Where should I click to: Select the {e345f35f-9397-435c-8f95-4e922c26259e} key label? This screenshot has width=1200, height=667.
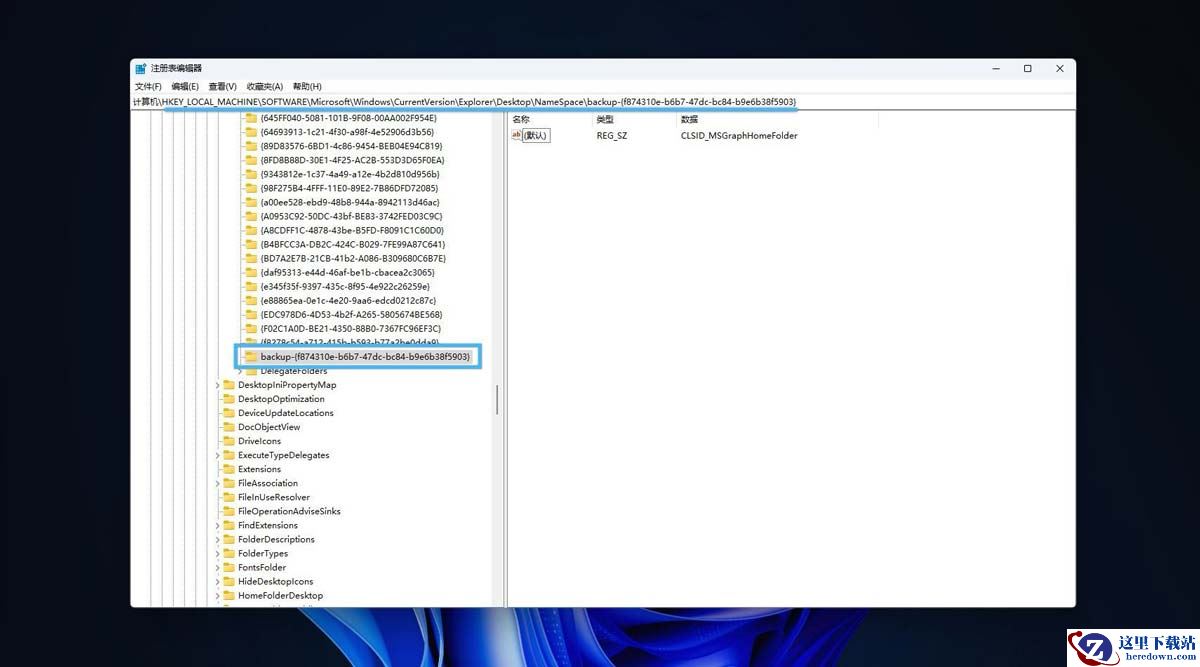[344, 286]
